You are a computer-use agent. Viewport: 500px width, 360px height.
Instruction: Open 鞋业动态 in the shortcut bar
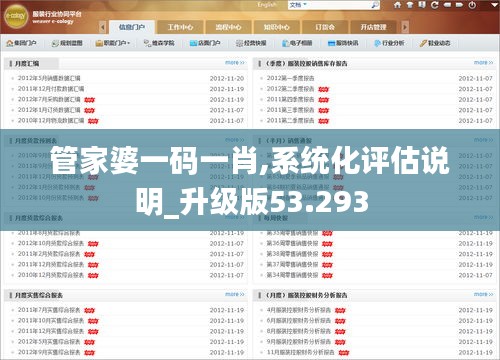pyautogui.click(x=435, y=43)
